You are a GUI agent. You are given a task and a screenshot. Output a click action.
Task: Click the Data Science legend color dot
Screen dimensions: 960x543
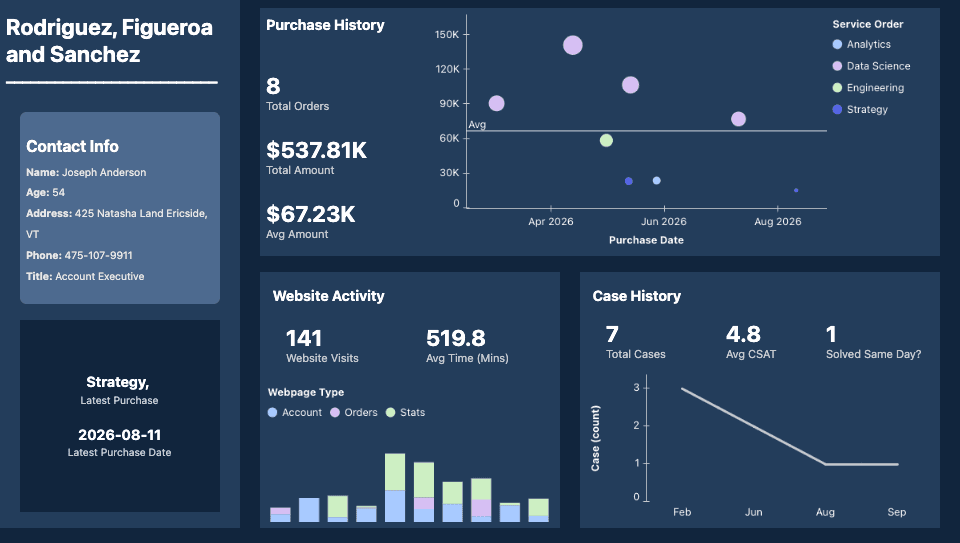837,66
